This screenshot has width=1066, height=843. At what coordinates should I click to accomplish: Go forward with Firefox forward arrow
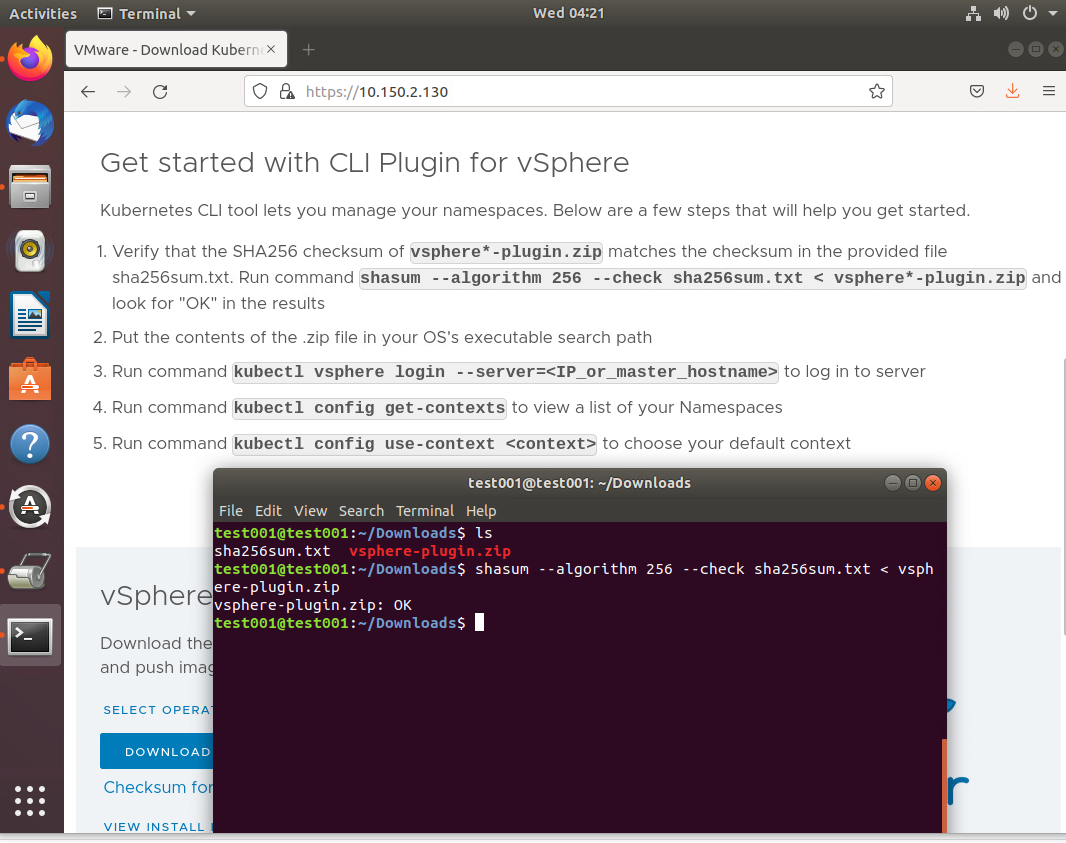click(x=124, y=92)
